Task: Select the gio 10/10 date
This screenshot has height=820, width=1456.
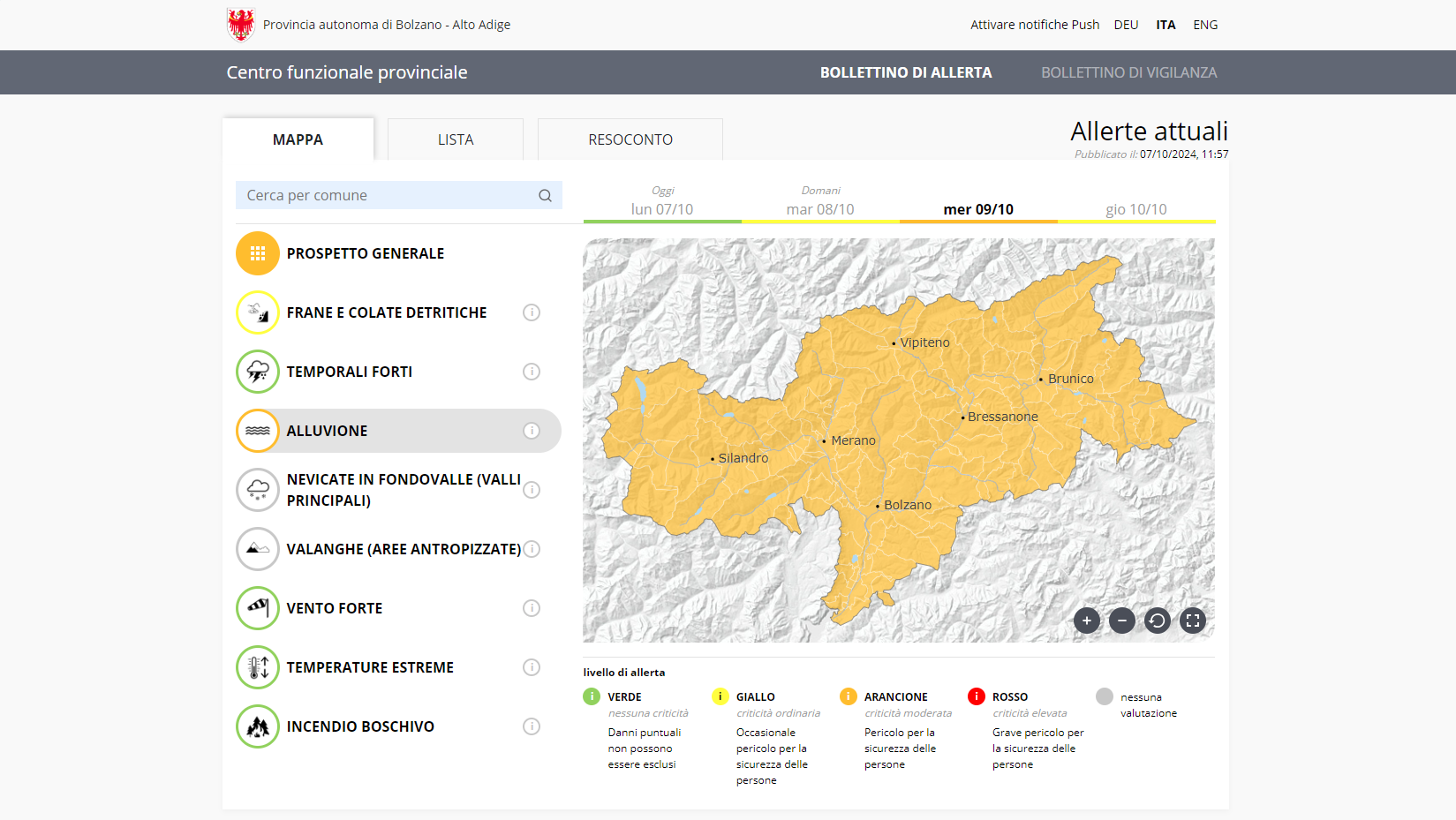Action: pyautogui.click(x=1135, y=209)
